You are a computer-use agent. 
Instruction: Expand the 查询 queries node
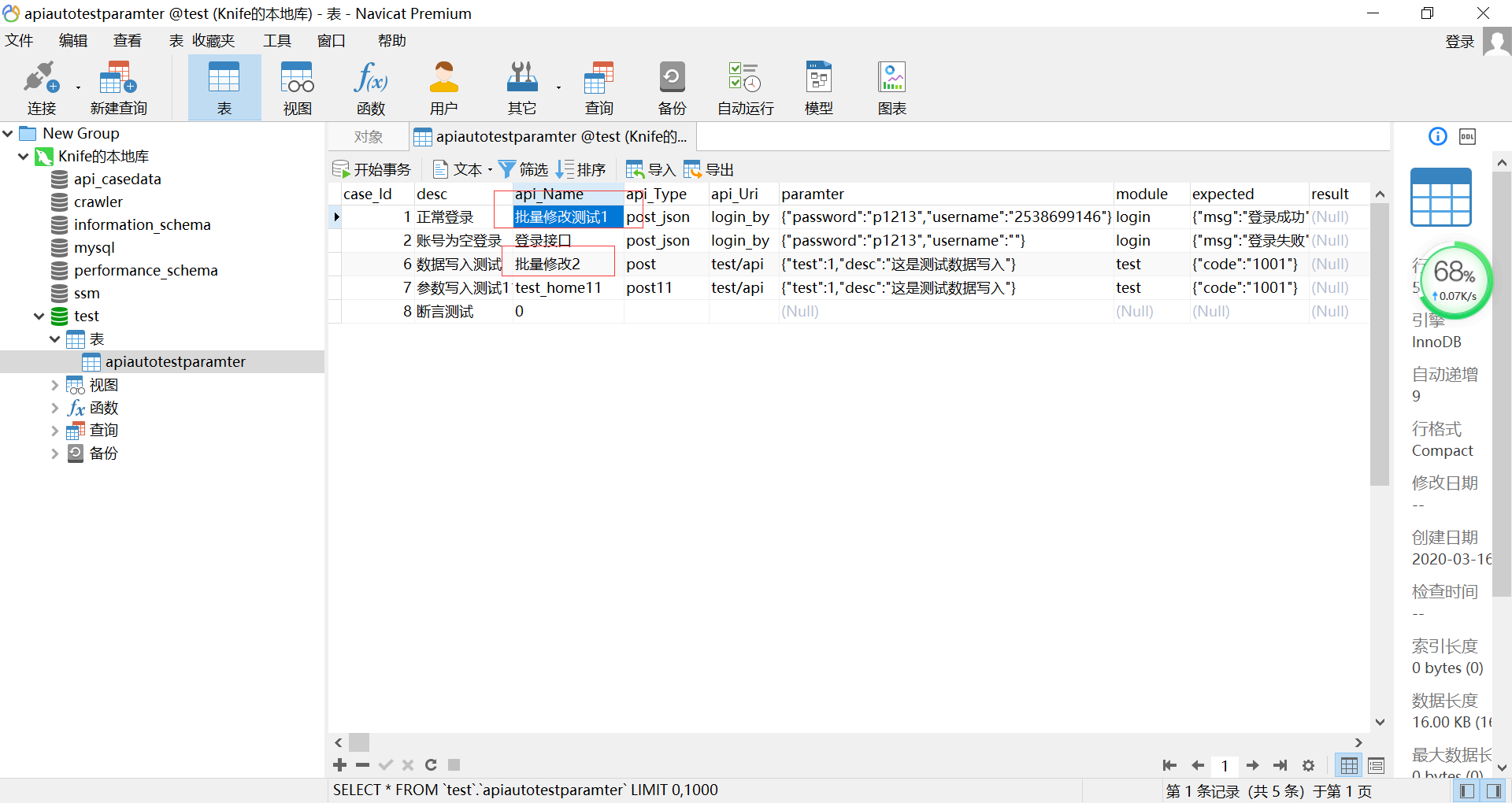point(54,431)
